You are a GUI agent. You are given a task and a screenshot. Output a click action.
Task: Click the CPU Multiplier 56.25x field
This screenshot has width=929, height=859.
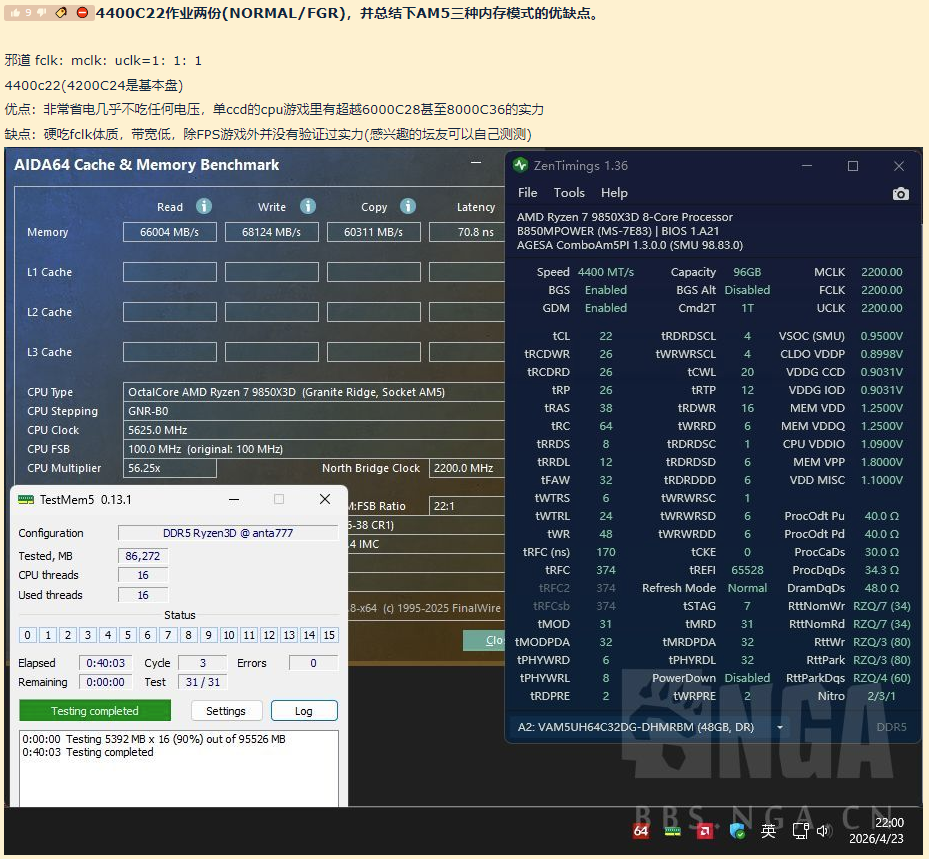coord(169,468)
